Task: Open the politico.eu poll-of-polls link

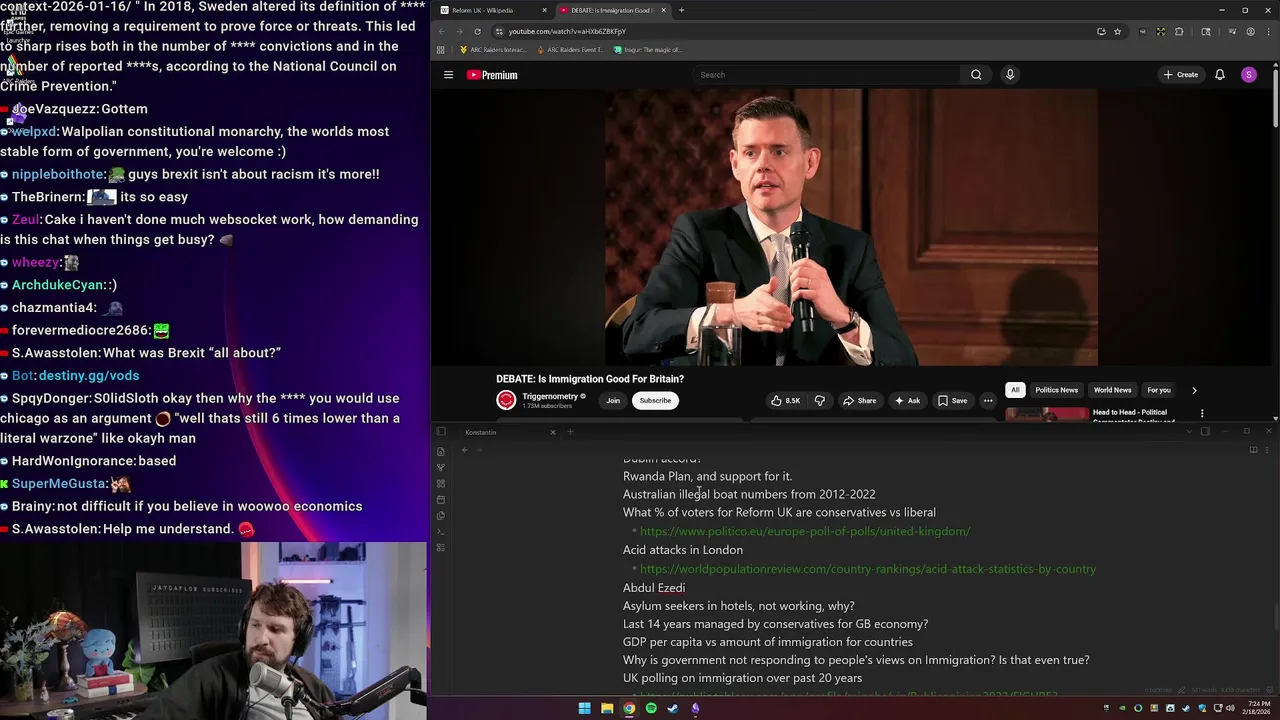Action: [805, 531]
